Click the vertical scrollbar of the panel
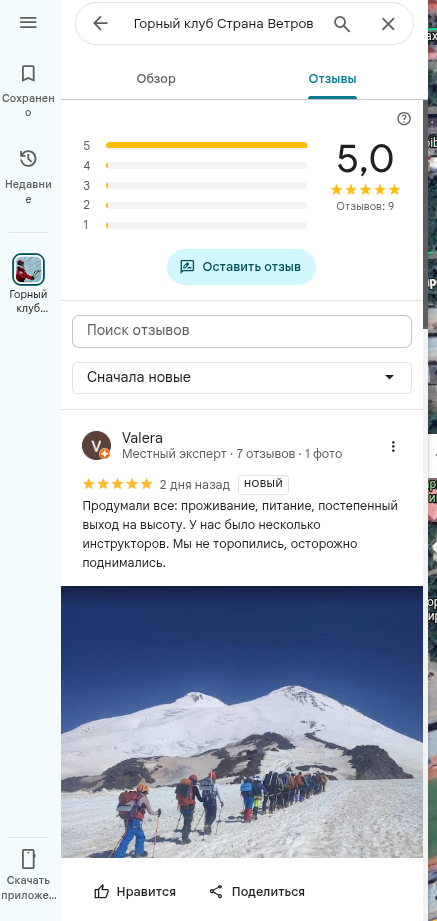The image size is (437, 921). tap(425, 214)
